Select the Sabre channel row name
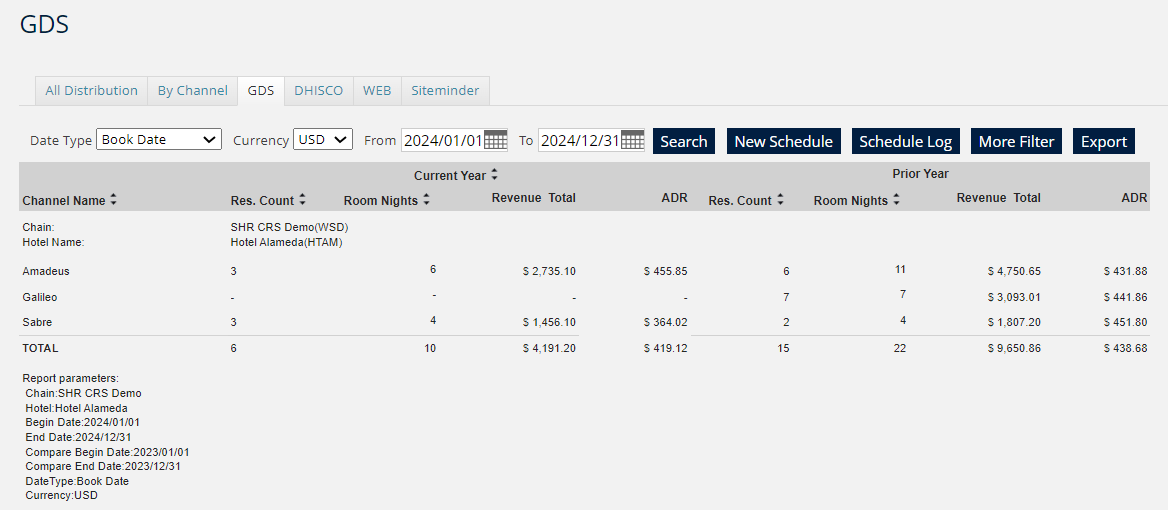1168x510 pixels. point(37,322)
